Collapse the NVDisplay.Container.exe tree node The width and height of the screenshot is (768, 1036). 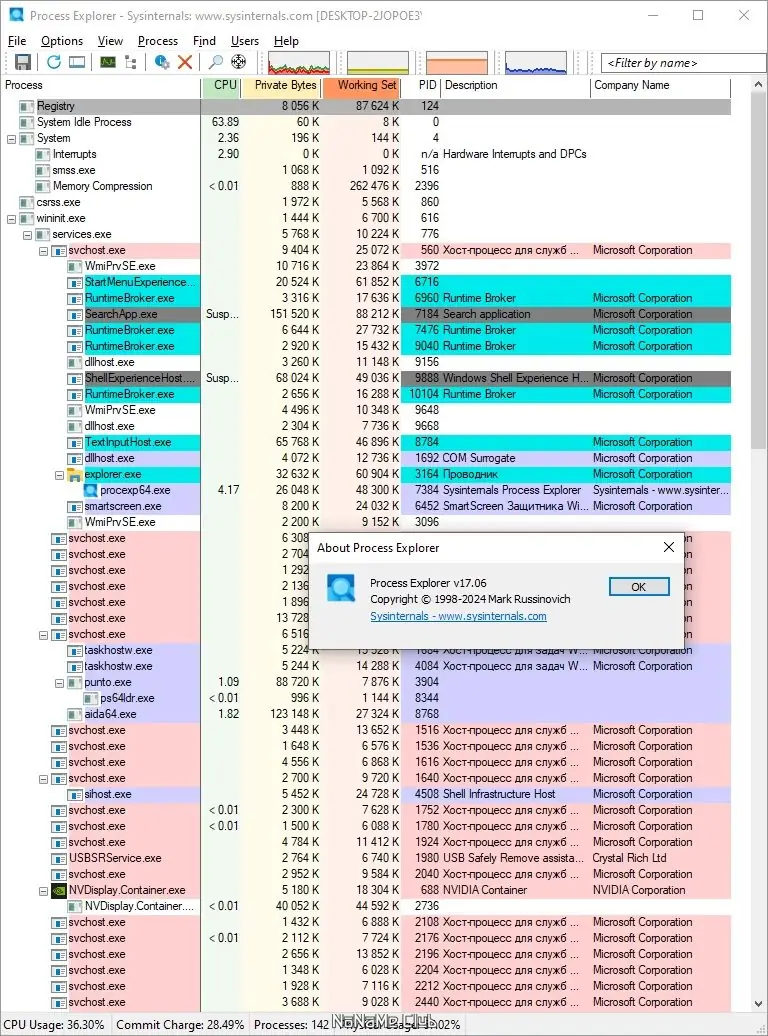[x=43, y=890]
